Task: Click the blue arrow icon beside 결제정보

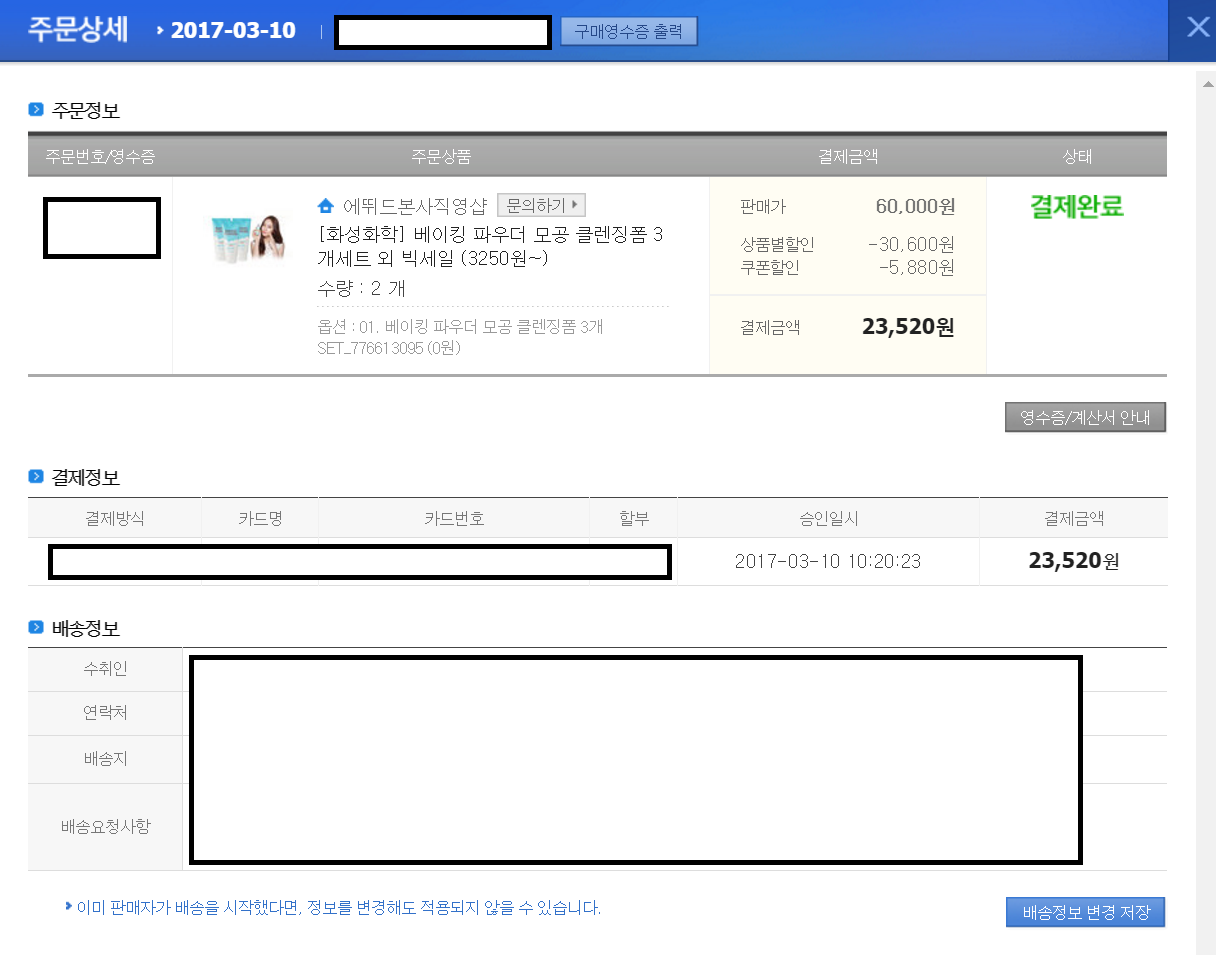Action: click(36, 477)
